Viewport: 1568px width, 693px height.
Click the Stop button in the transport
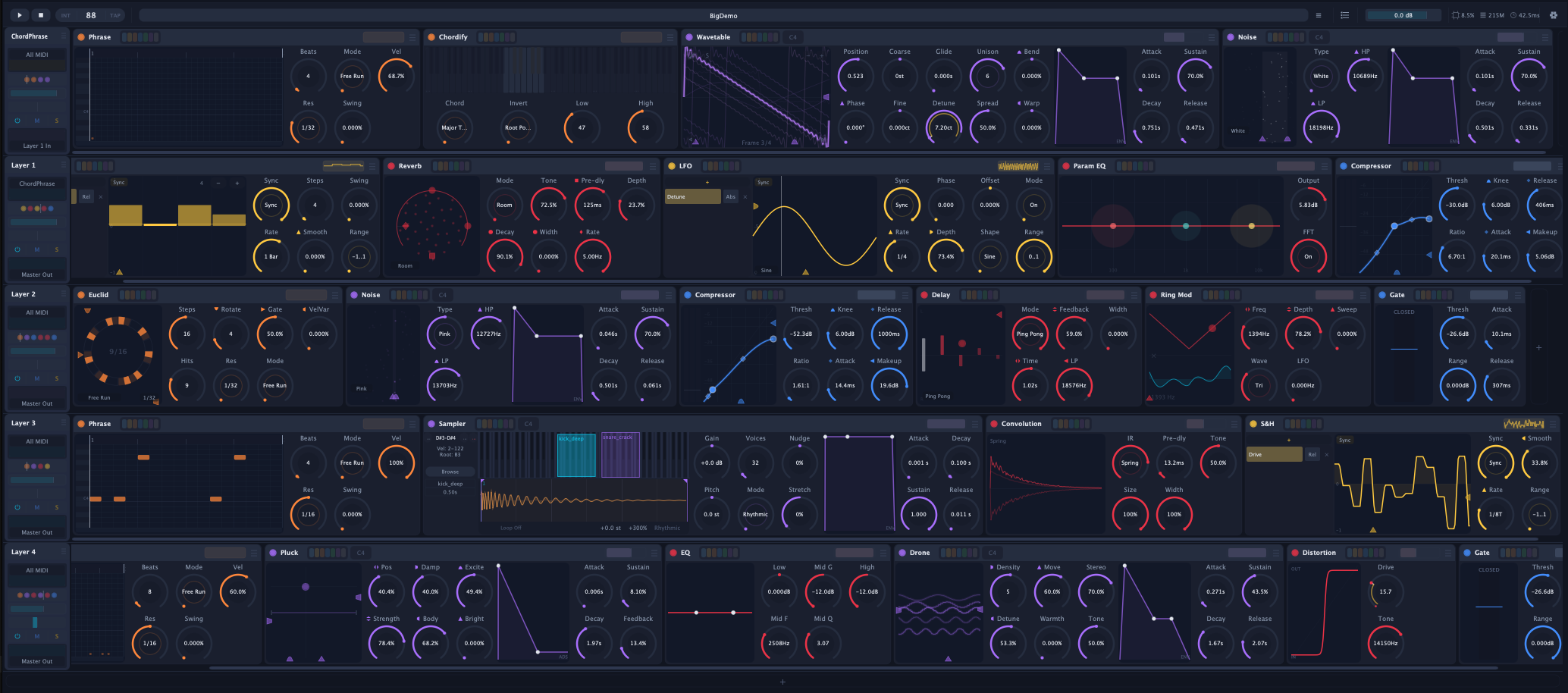point(41,15)
